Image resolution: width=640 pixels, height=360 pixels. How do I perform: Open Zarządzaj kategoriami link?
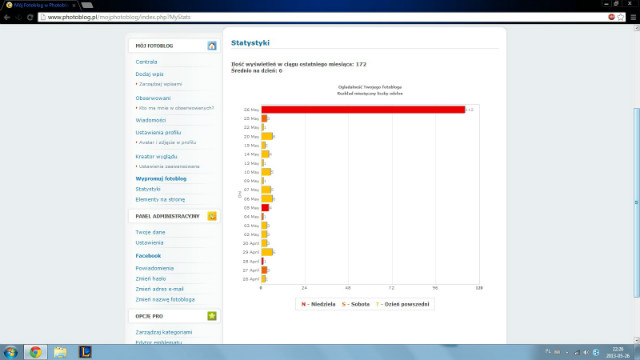[x=164, y=332]
